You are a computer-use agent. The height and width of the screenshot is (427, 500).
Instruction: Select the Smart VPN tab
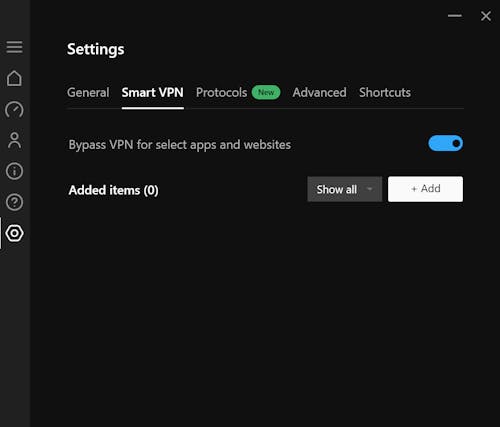152,92
